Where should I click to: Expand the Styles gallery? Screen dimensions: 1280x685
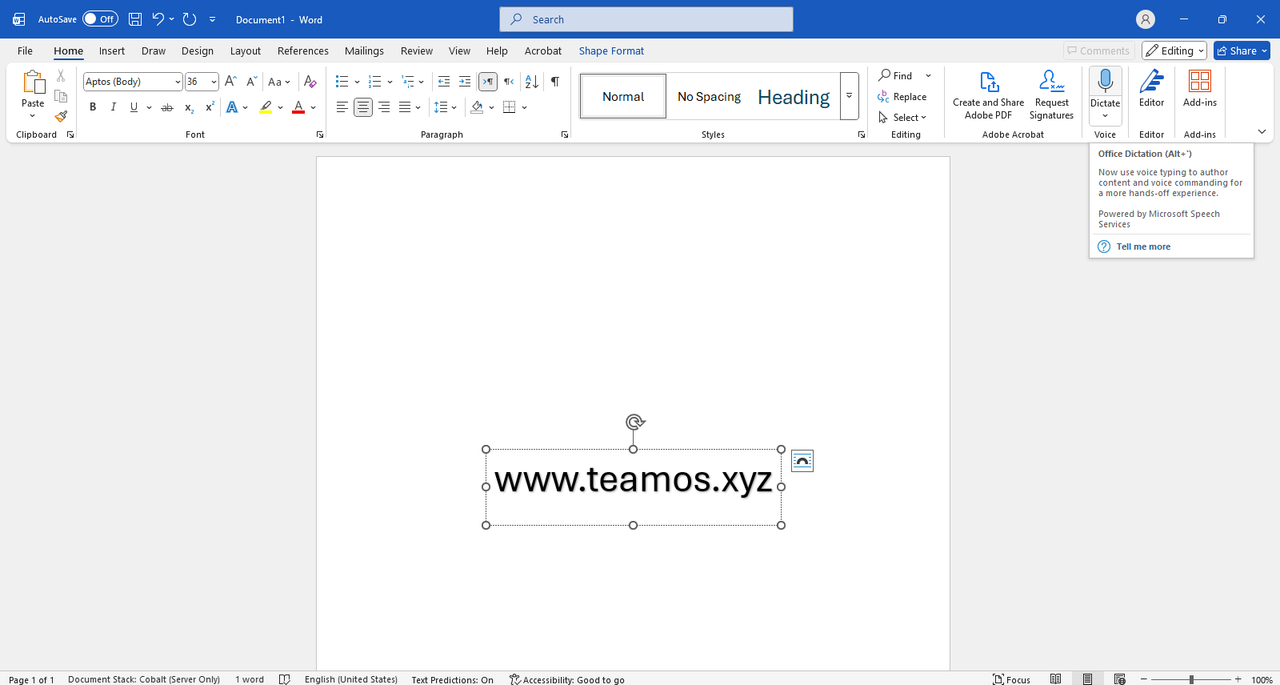pyautogui.click(x=849, y=96)
